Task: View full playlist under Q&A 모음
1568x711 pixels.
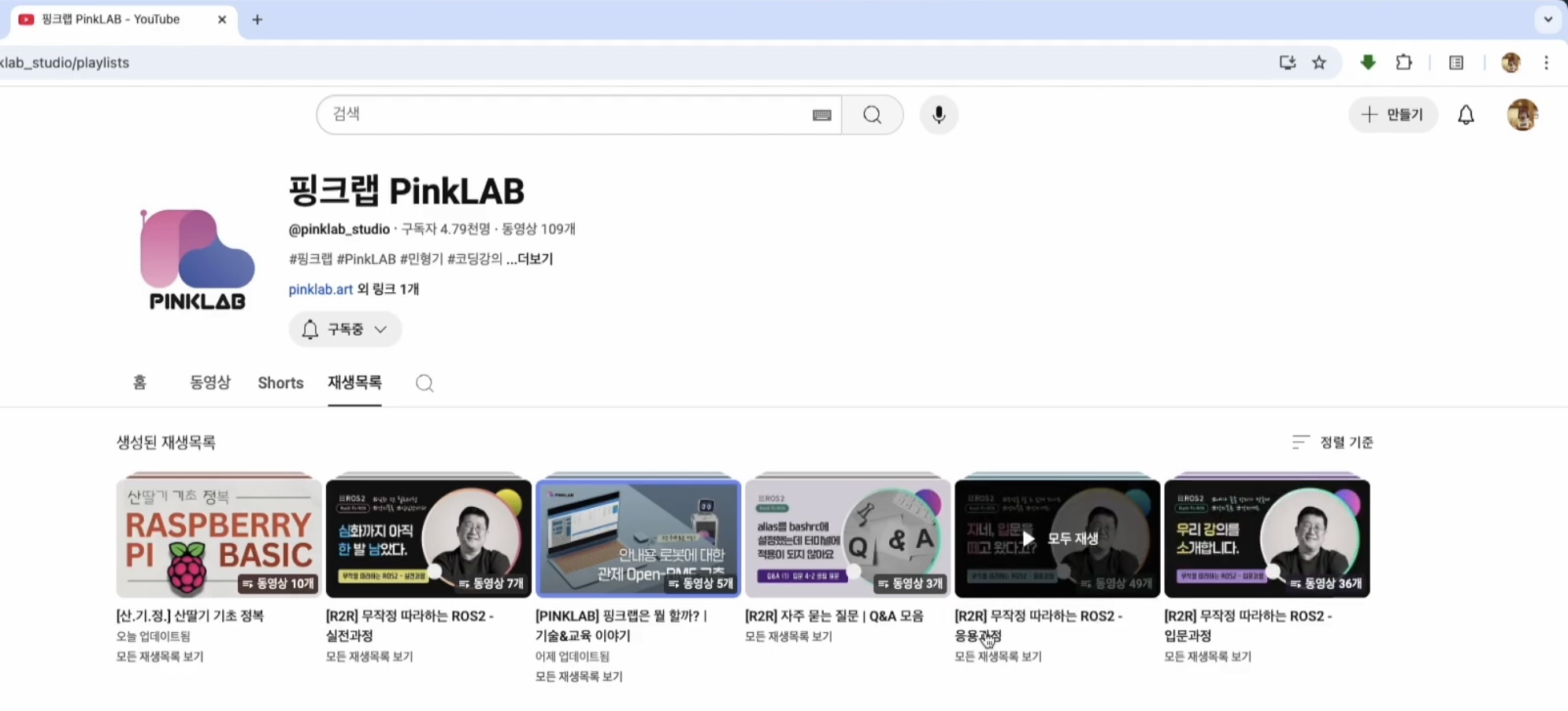Action: pos(788,636)
